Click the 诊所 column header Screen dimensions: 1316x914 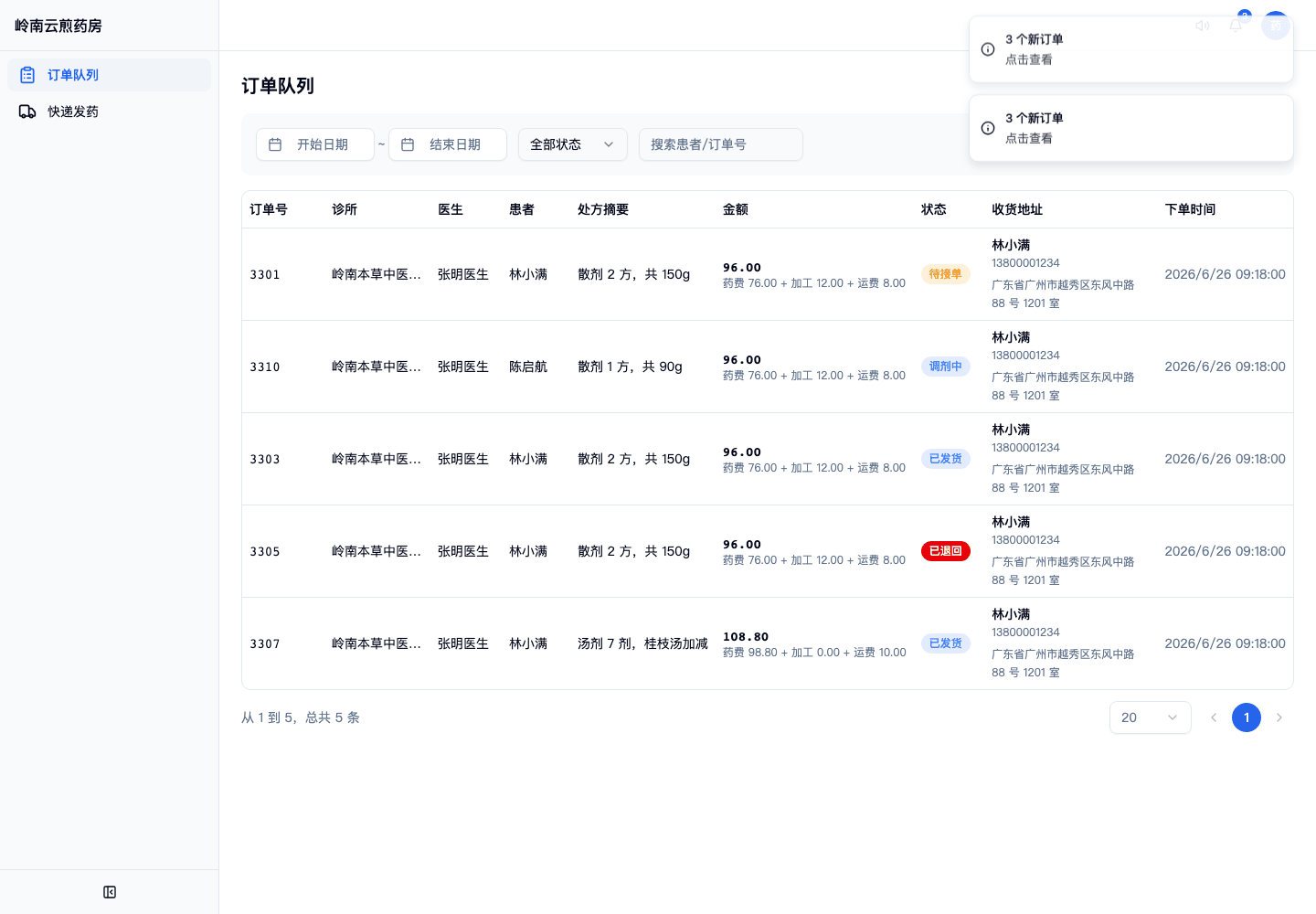click(x=345, y=209)
